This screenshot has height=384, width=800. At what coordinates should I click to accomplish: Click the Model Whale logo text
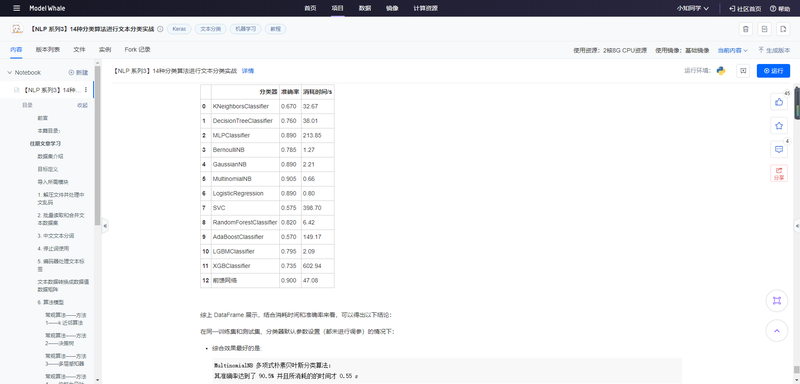pos(47,8)
